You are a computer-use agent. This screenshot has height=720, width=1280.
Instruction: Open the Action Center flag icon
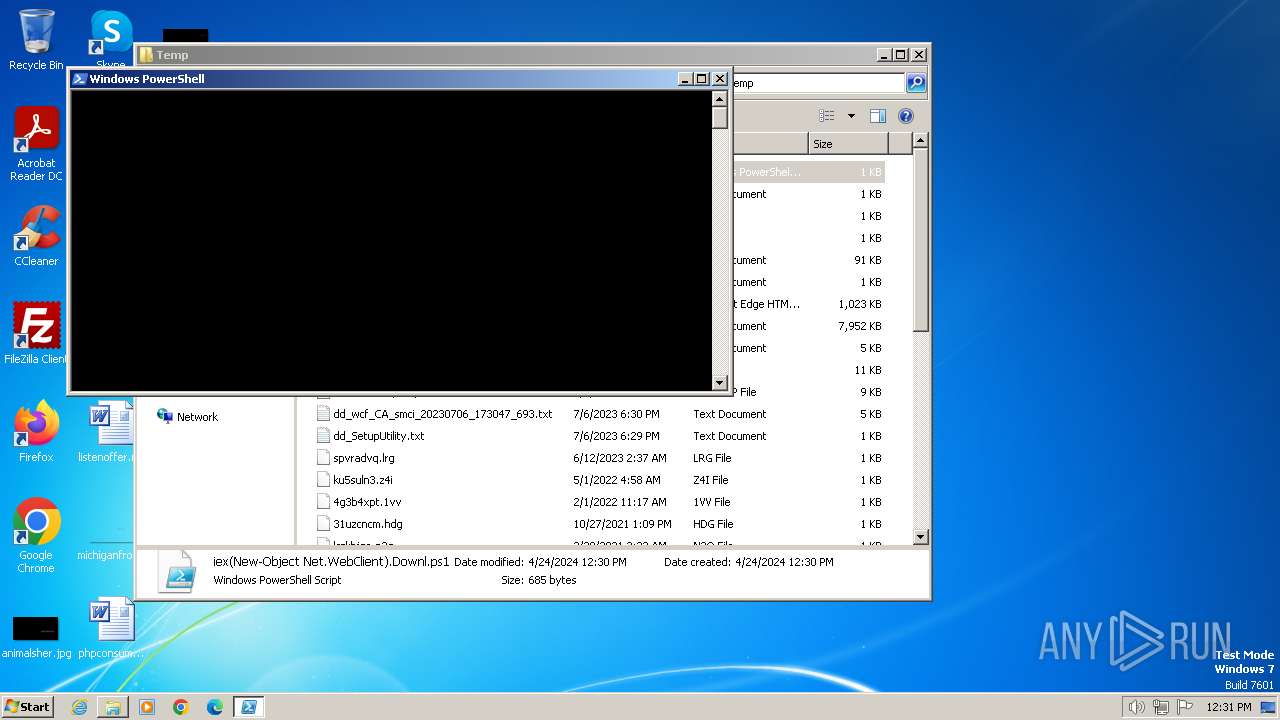click(x=1185, y=707)
